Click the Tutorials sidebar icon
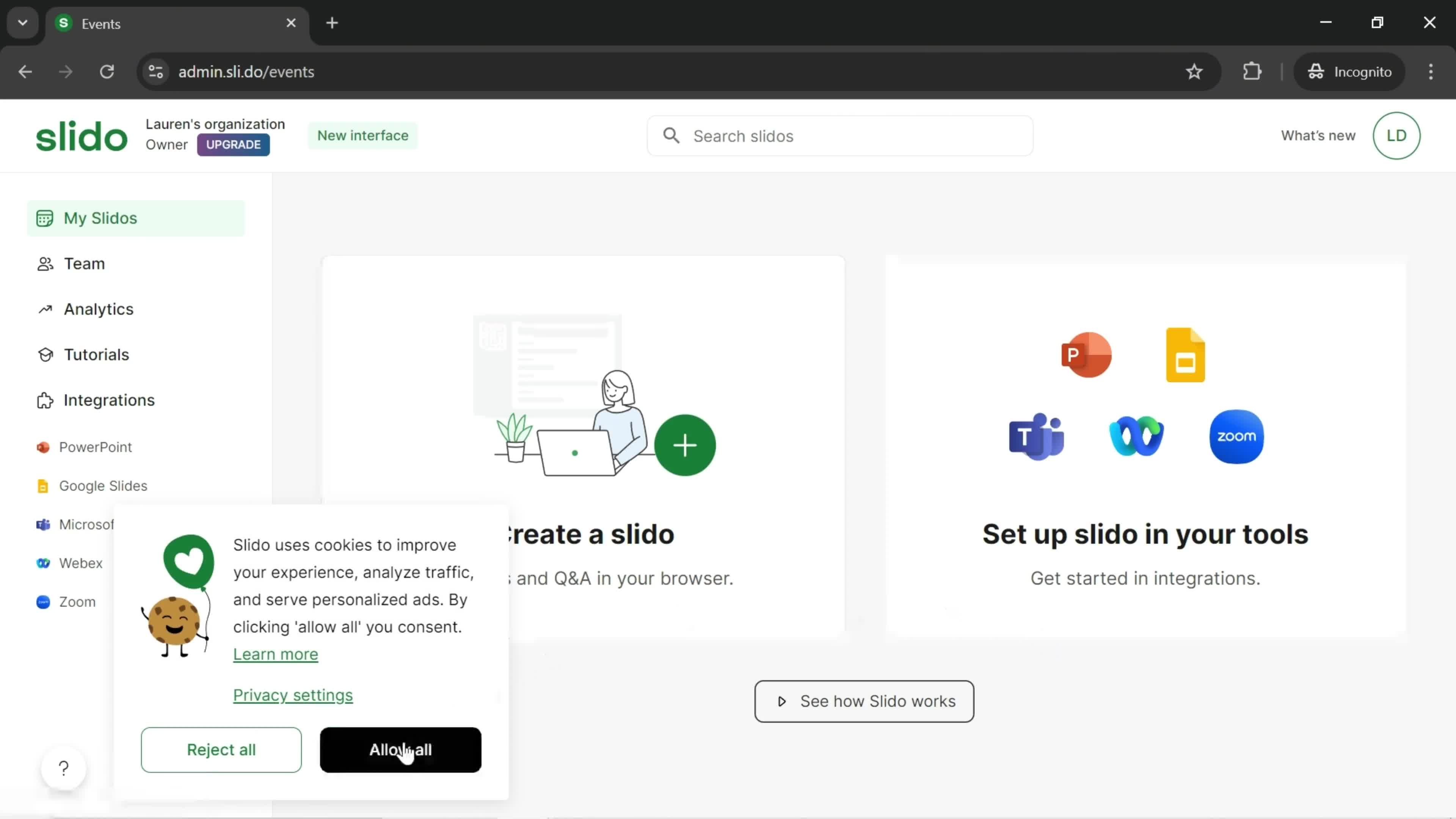The image size is (1456, 819). [44, 354]
